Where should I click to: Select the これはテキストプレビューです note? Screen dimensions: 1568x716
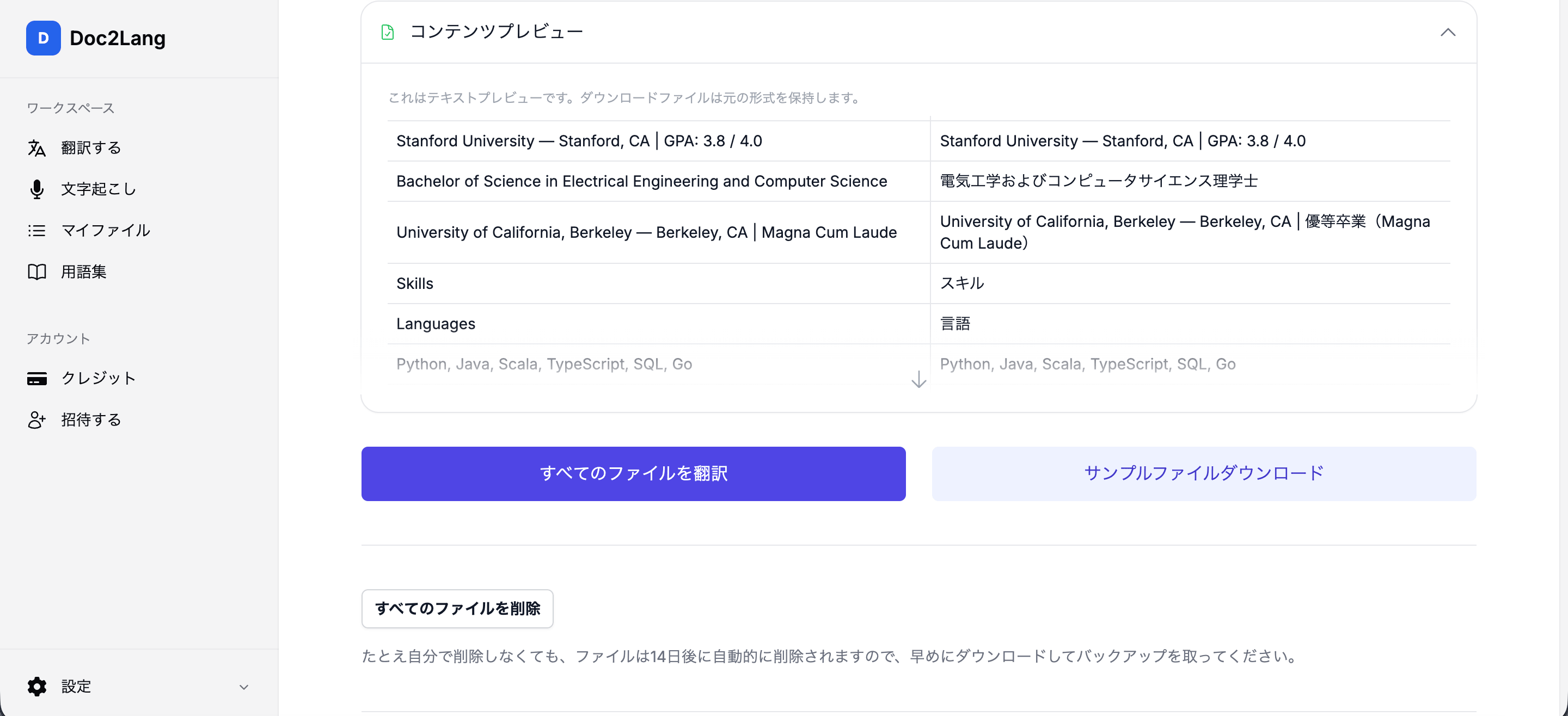click(x=626, y=97)
